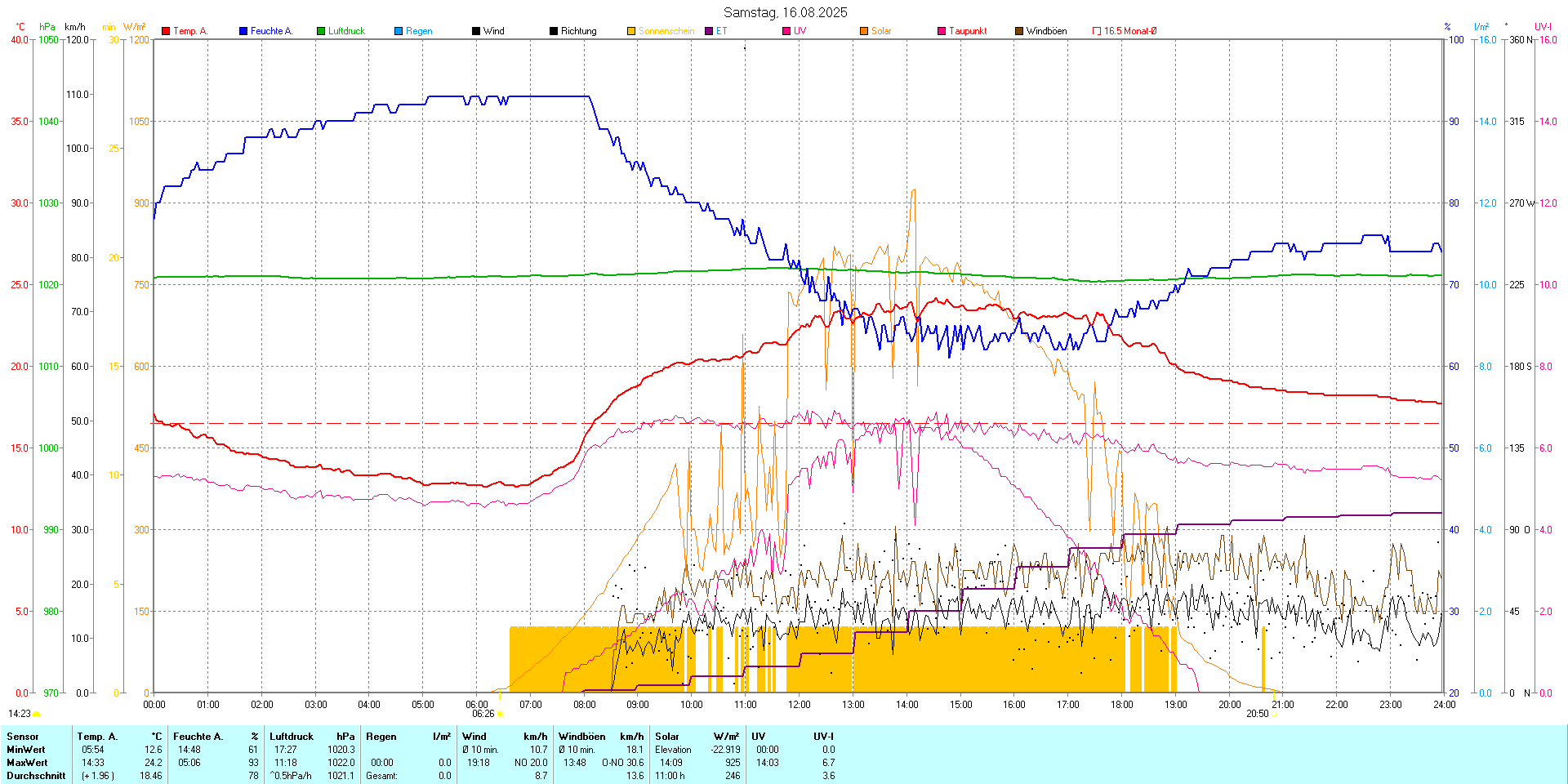Click the Samstag, 16.08.2025 chart title
This screenshot has height=784, width=1568.
click(x=785, y=12)
